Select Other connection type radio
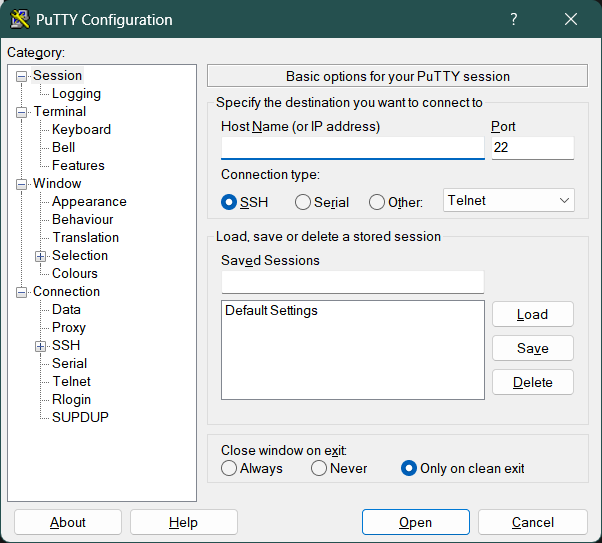The width and height of the screenshot is (602, 543). [377, 202]
